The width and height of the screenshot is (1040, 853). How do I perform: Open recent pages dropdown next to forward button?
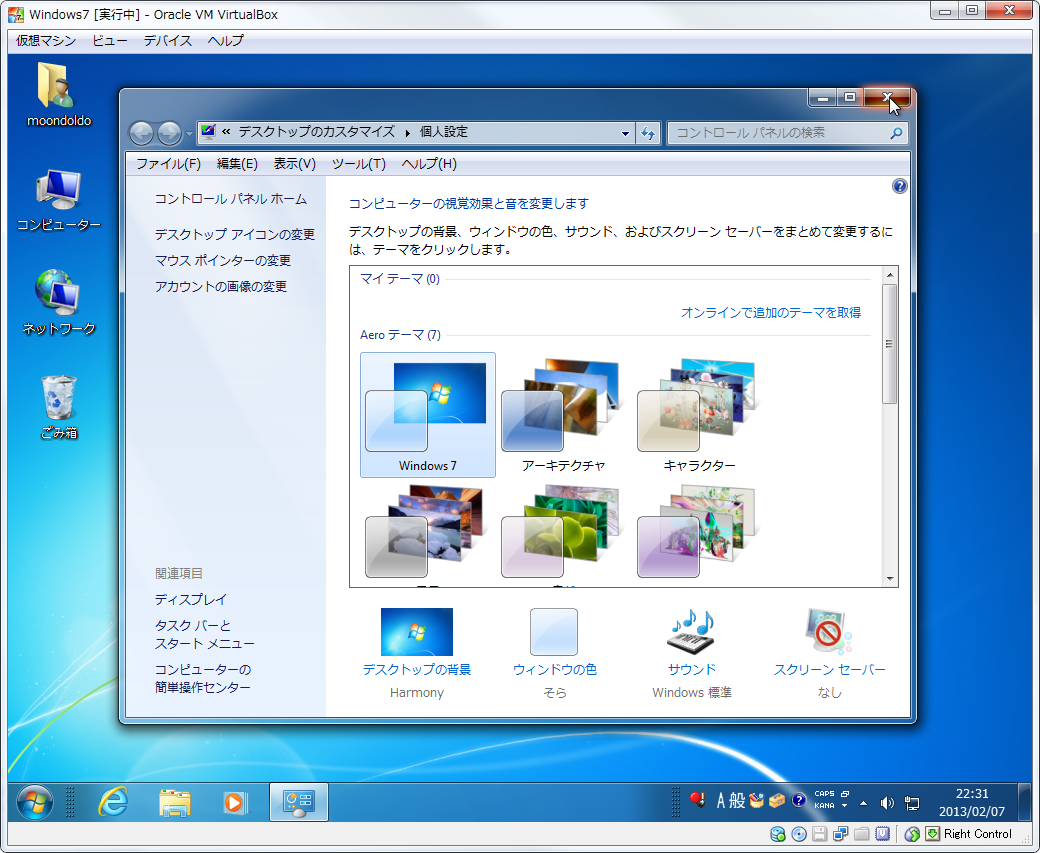[189, 133]
